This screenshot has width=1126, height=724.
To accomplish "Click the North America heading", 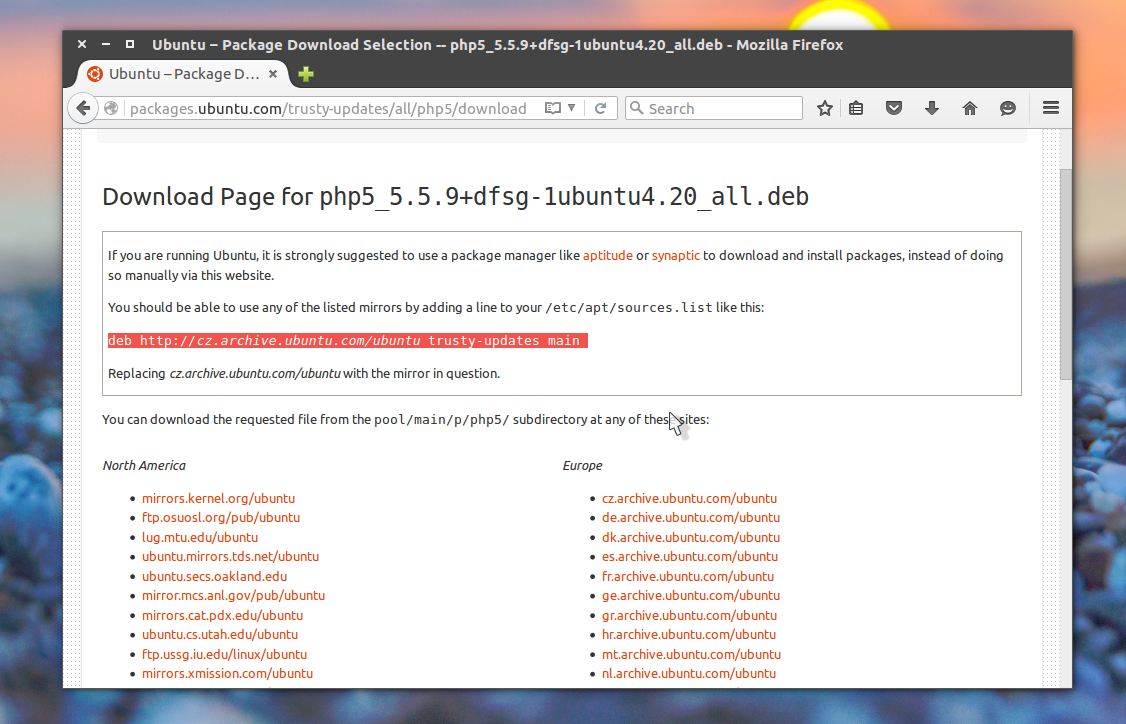I will coord(144,465).
